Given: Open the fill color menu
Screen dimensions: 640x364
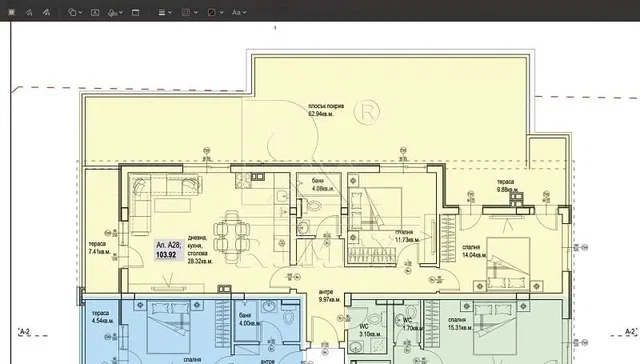Looking at the screenshot, I should (215, 12).
